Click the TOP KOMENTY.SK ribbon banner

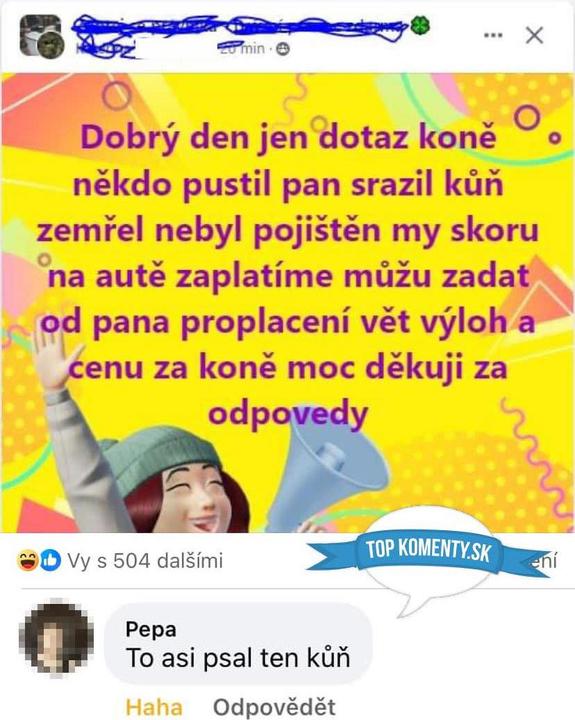(x=428, y=551)
